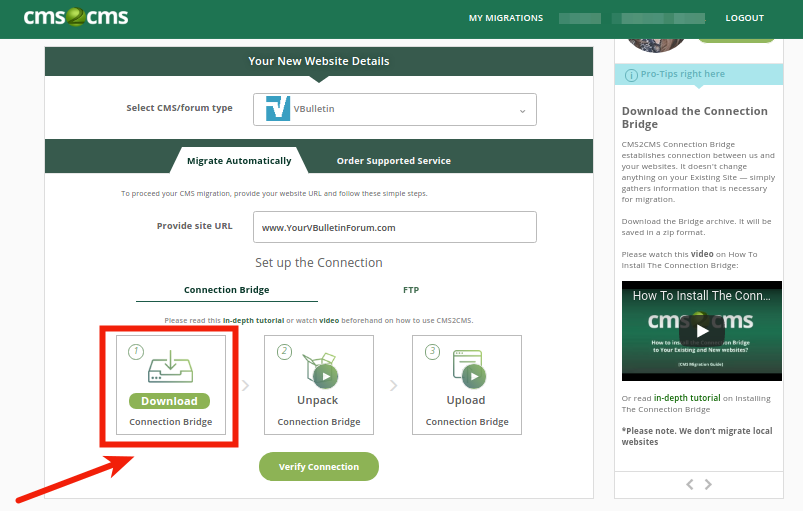
Task: Click the Upload step label
Action: [466, 400]
